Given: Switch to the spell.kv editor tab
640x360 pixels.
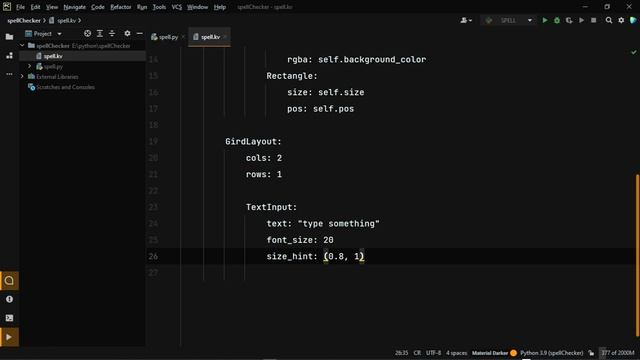Looking at the screenshot, I should click(210, 37).
